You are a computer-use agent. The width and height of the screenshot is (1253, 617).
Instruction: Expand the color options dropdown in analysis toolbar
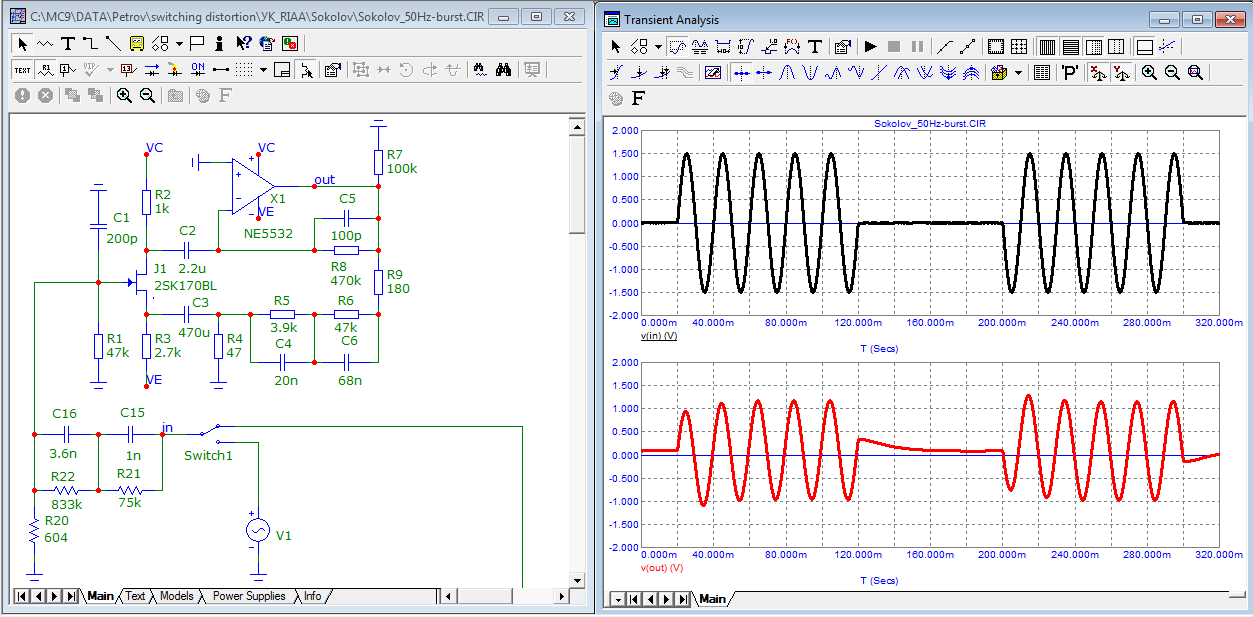1018,72
